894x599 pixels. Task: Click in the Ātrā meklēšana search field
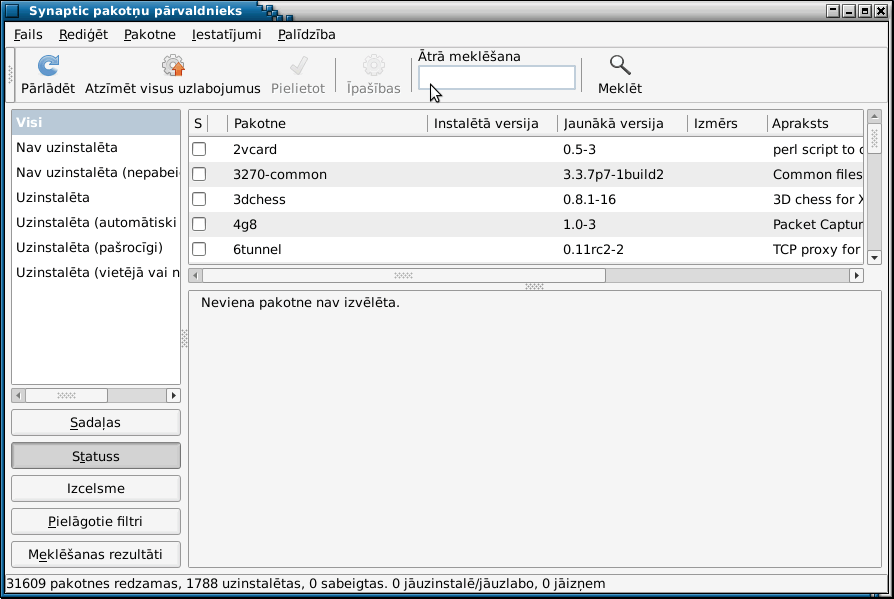(x=497, y=78)
